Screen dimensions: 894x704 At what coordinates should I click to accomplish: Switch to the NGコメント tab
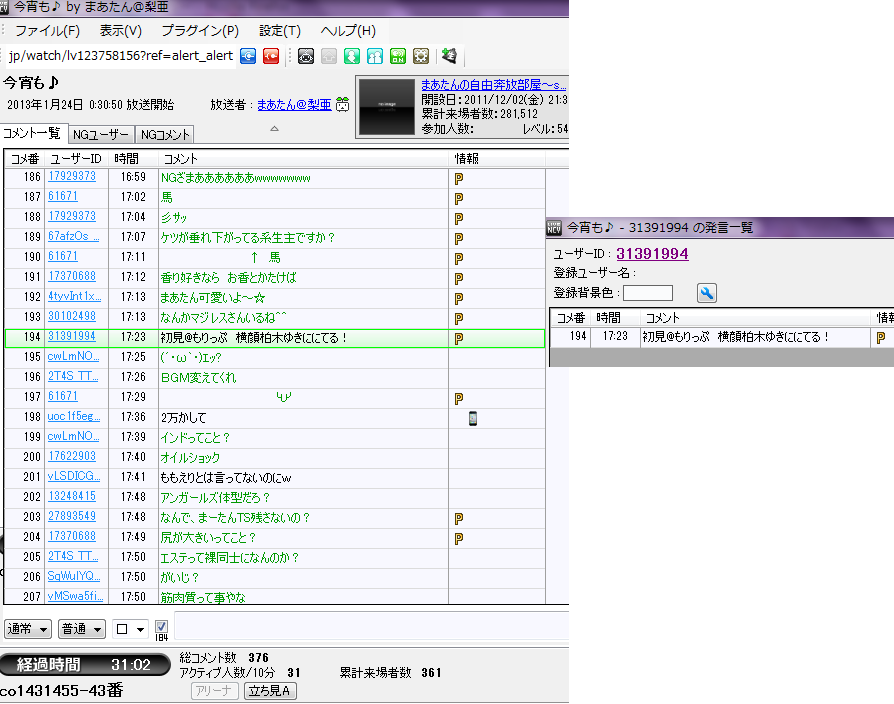[165, 135]
